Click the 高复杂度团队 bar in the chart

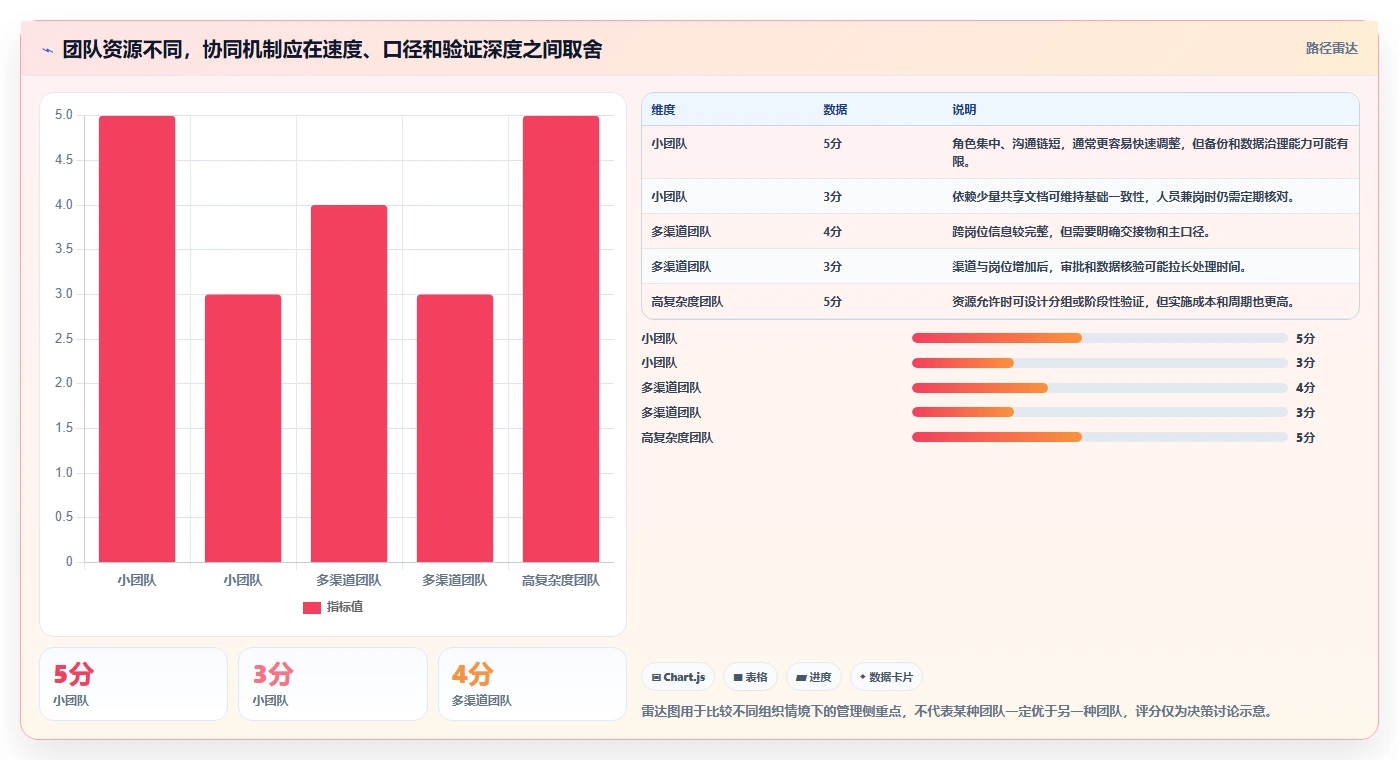(561, 338)
